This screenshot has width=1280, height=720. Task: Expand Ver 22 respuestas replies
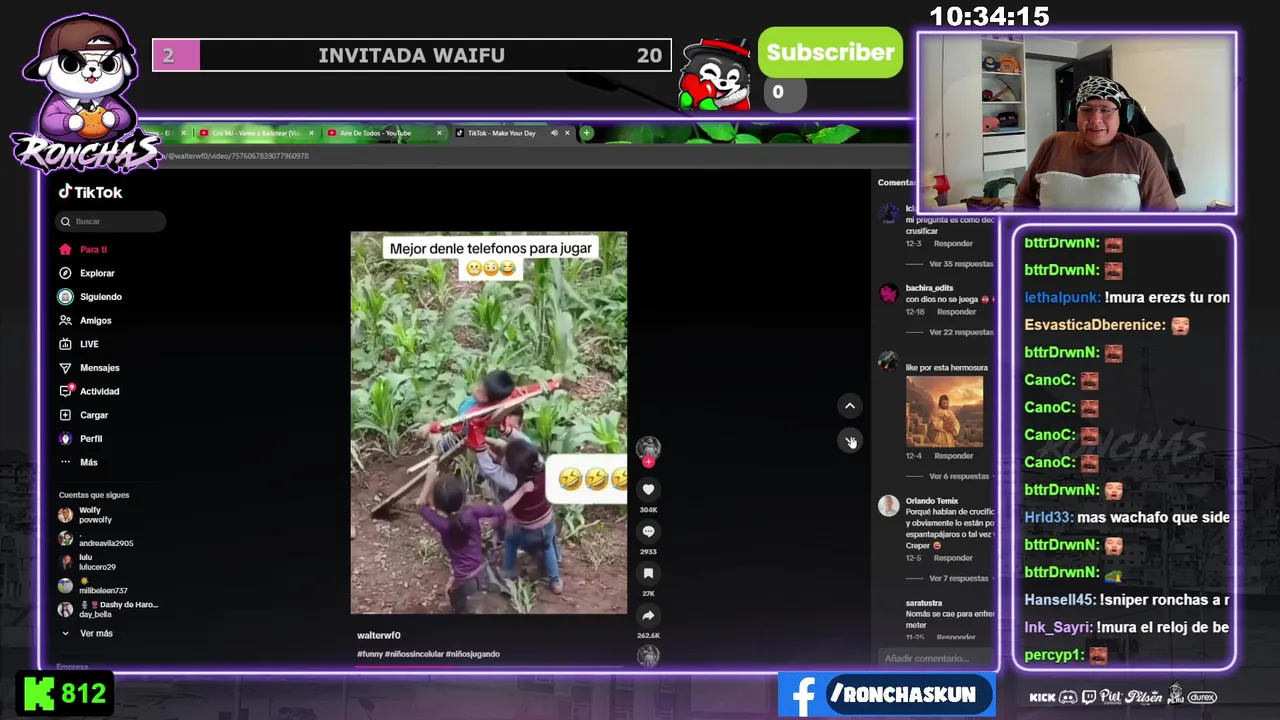[961, 332]
